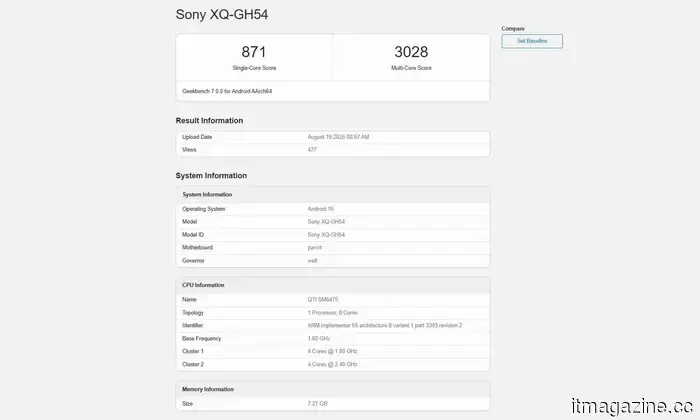Click the governor value walt
This screenshot has width=700, height=420.
(x=312, y=261)
